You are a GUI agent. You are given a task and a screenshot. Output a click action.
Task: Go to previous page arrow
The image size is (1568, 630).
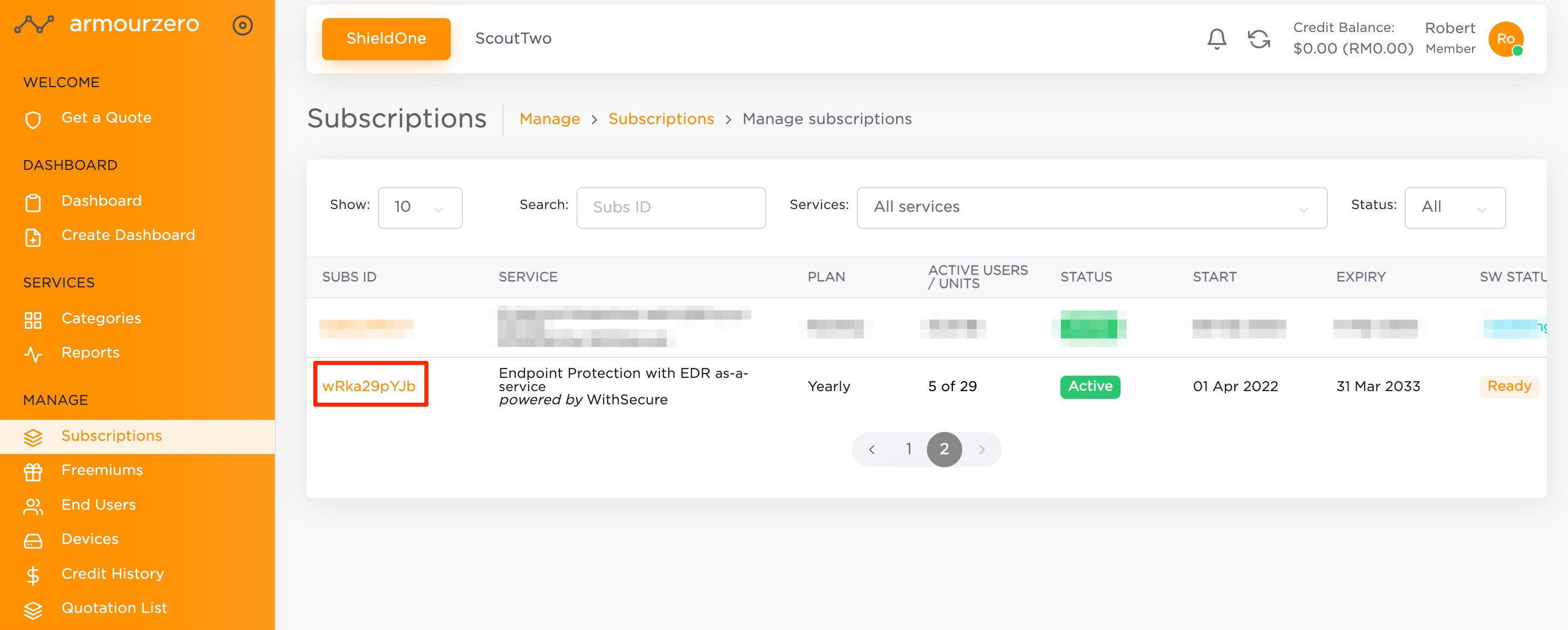coord(872,449)
